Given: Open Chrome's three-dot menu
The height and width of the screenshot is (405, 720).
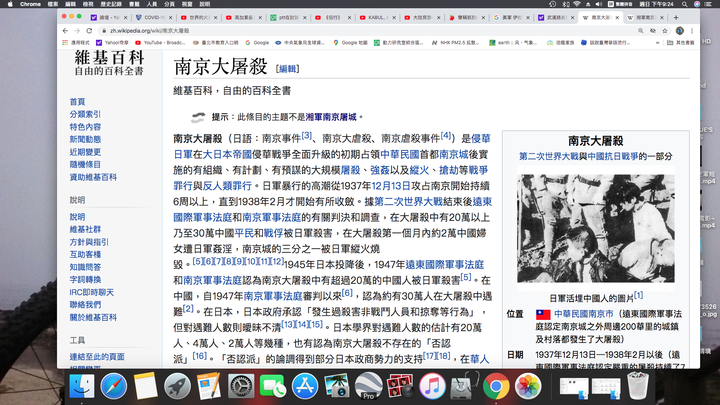Looking at the screenshot, I should tap(692, 31).
